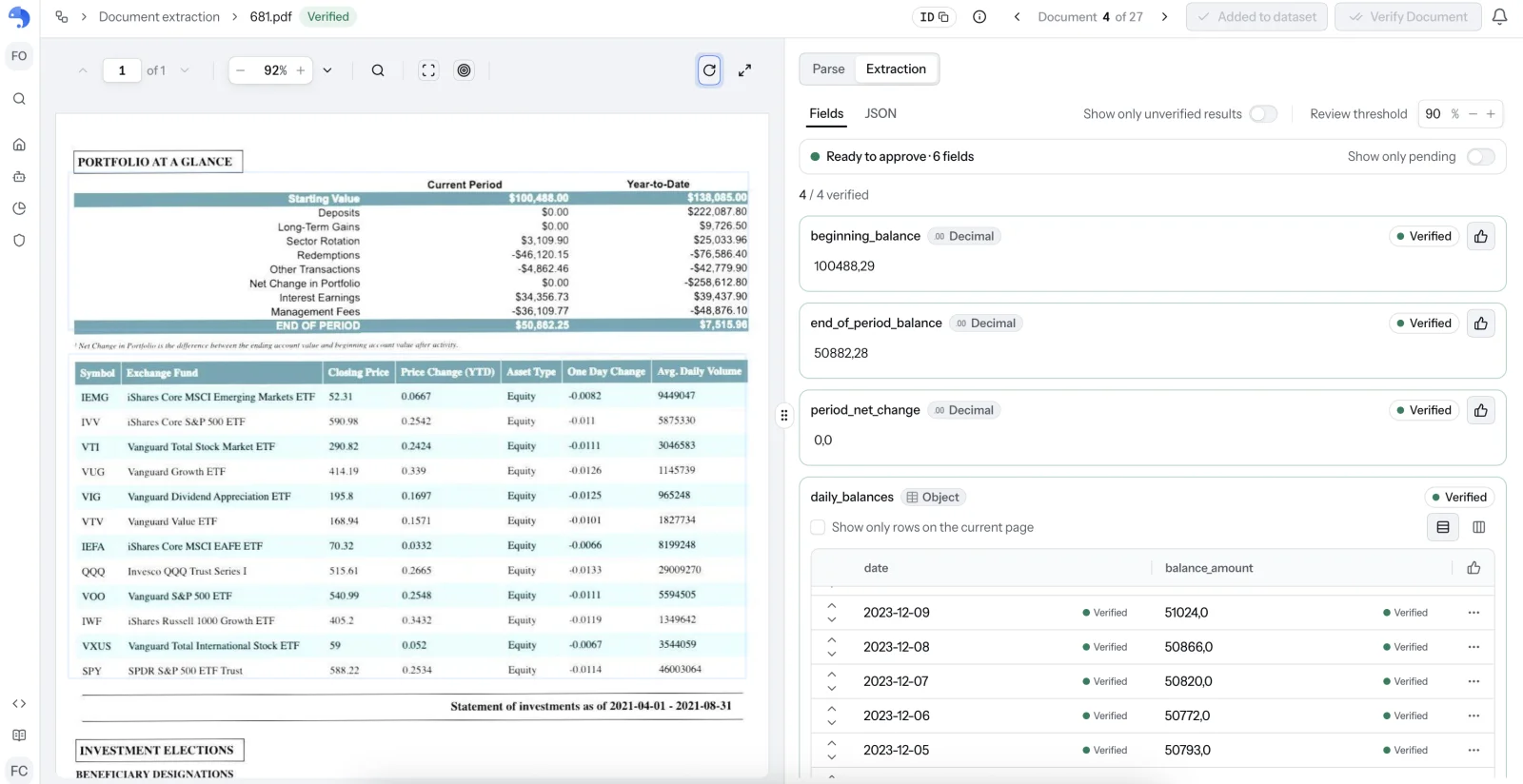This screenshot has height=784, width=1523.
Task: Open the document info icon
Action: tap(979, 17)
